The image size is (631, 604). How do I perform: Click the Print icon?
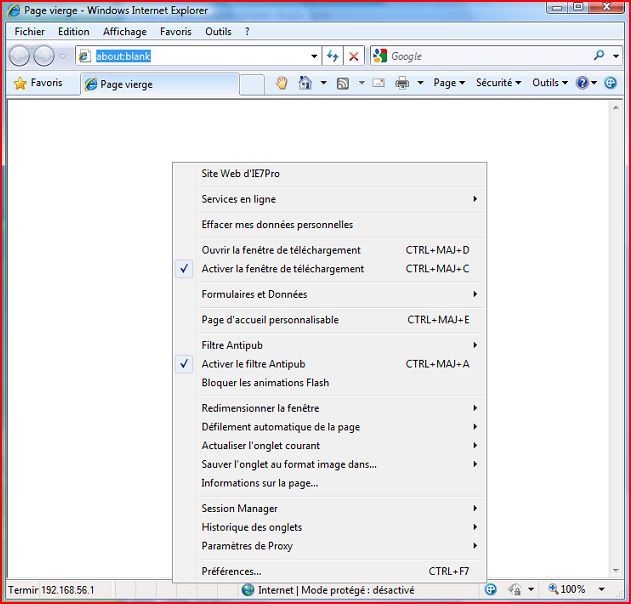[402, 83]
